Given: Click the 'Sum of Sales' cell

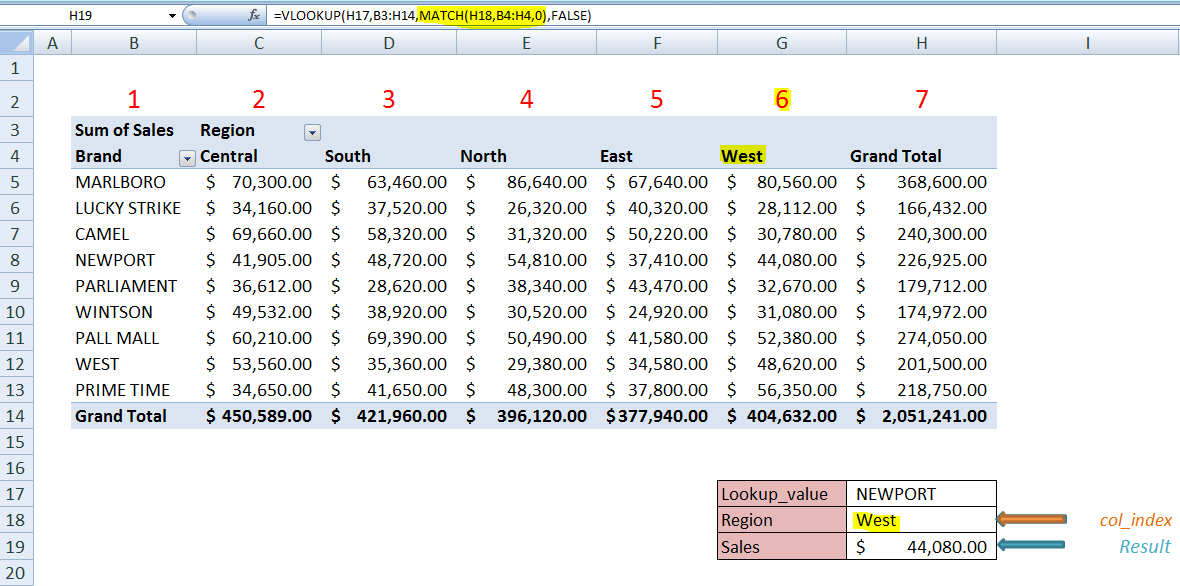Looking at the screenshot, I should 134,130.
